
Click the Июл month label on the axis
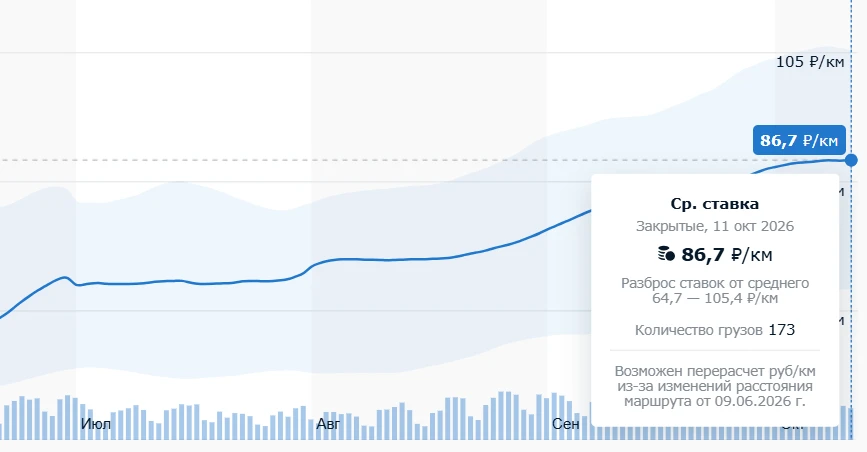point(96,424)
